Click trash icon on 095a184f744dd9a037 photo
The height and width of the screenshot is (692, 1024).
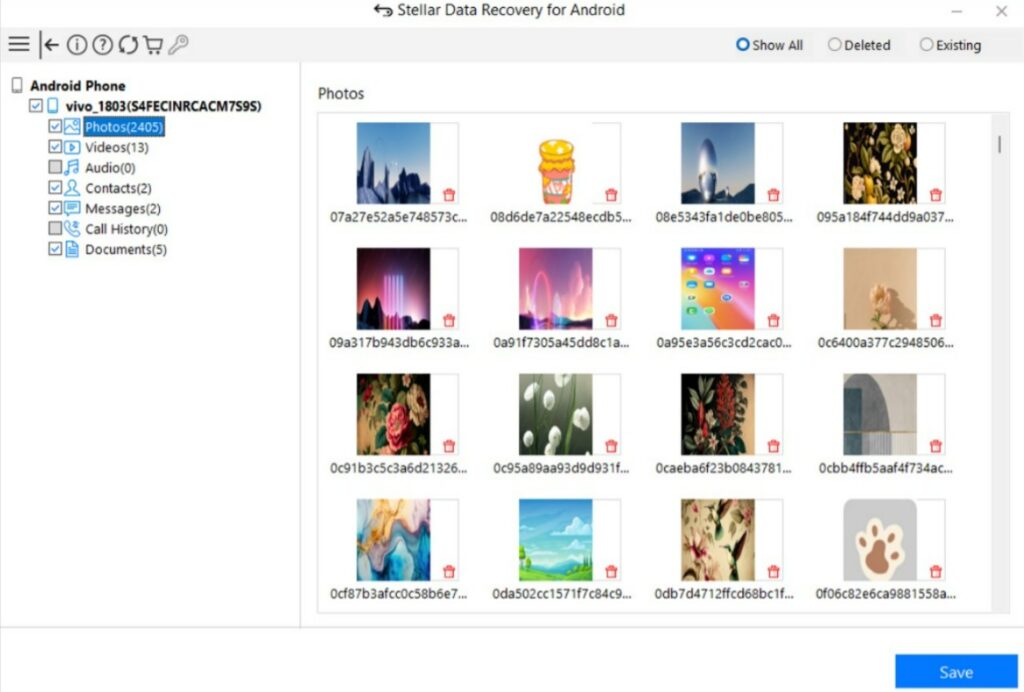936,195
